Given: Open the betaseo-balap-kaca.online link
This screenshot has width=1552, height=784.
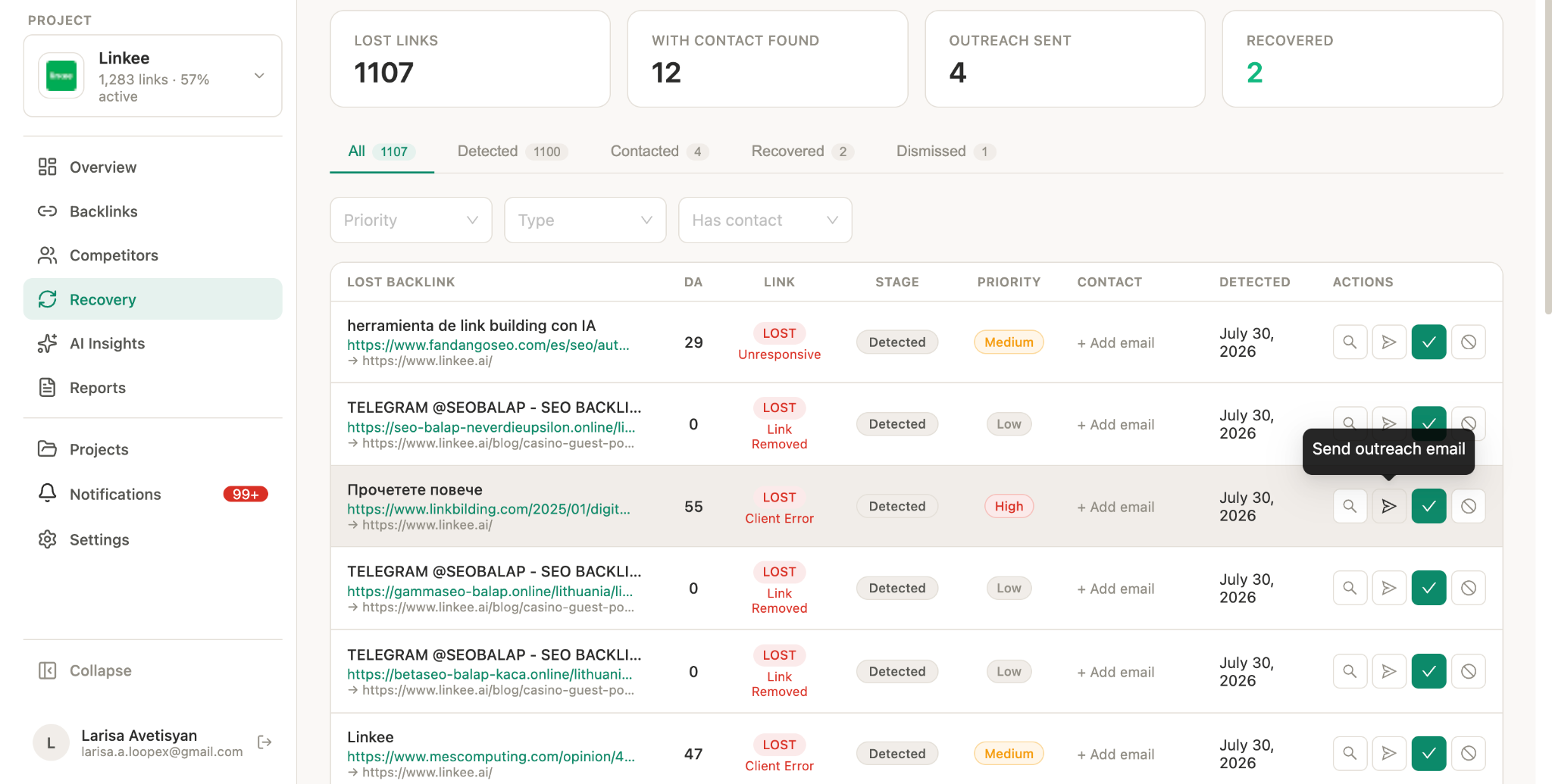Looking at the screenshot, I should 490,674.
